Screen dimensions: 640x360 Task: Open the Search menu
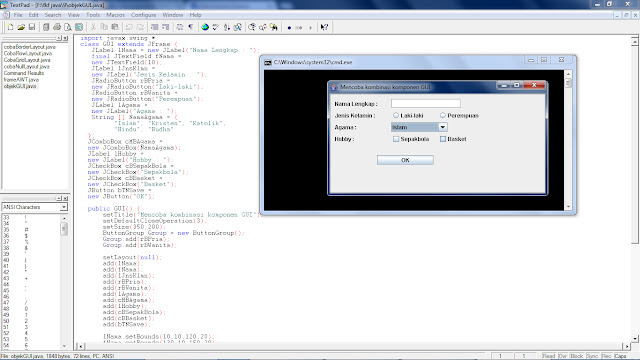click(53, 15)
